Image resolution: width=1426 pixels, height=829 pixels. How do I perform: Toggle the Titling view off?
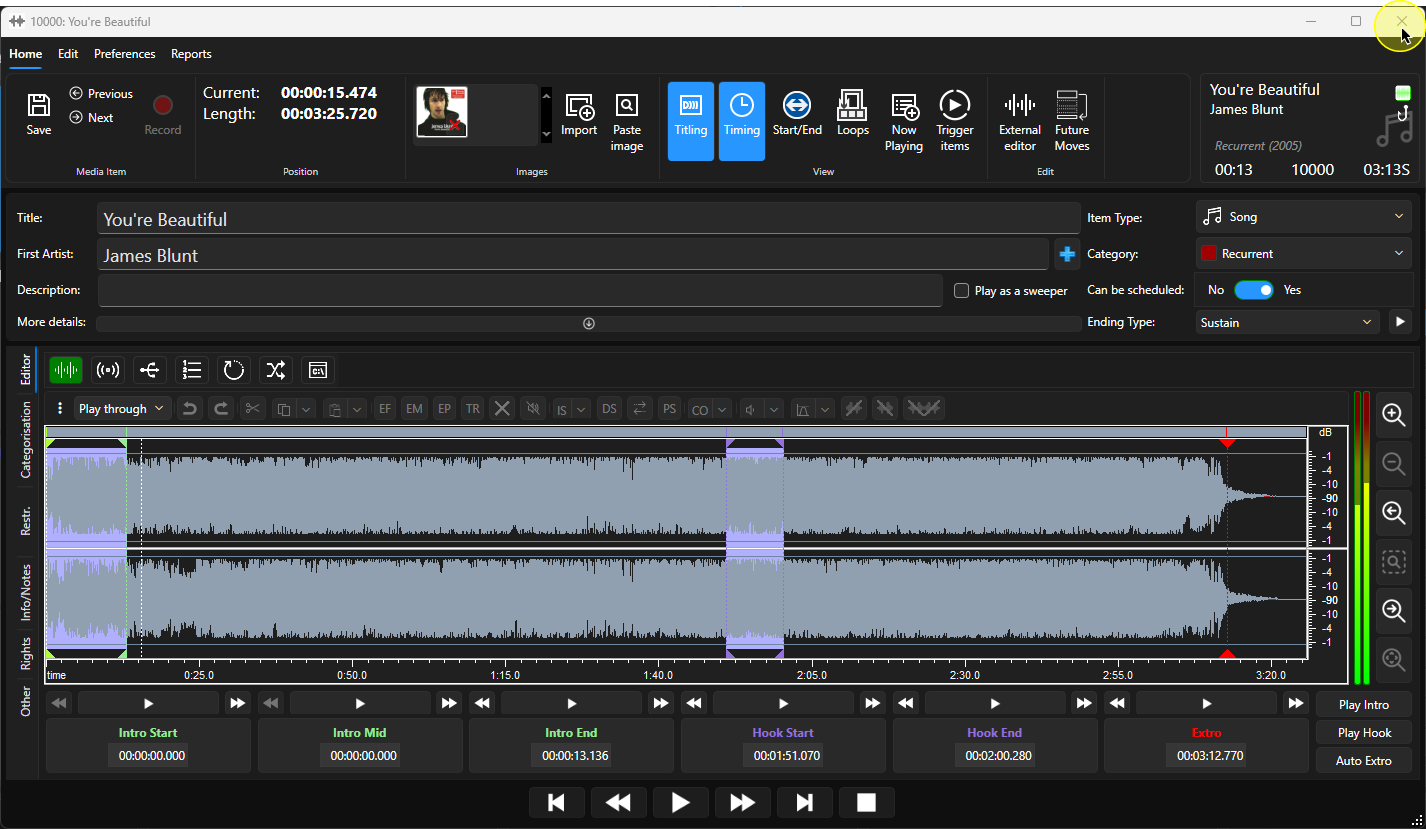(691, 121)
